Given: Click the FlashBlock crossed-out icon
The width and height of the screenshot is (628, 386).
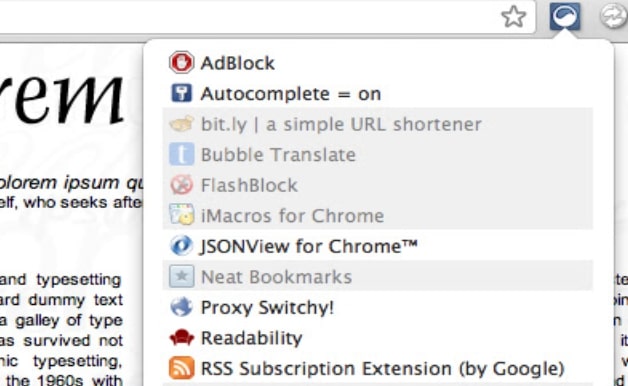Looking at the screenshot, I should tap(181, 185).
